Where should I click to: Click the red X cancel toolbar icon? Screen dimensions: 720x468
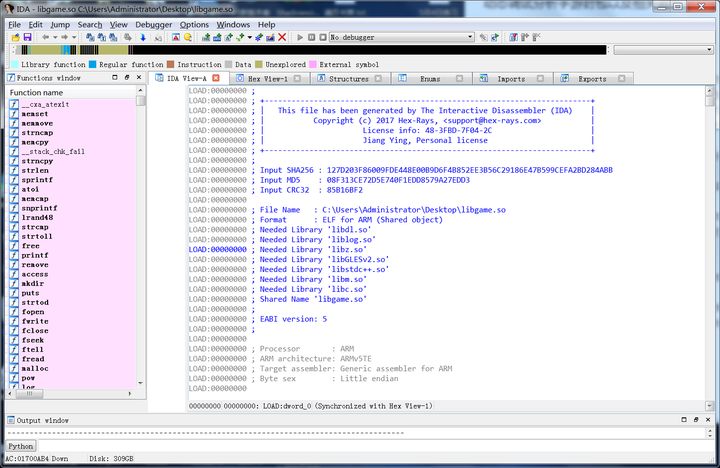click(x=282, y=37)
